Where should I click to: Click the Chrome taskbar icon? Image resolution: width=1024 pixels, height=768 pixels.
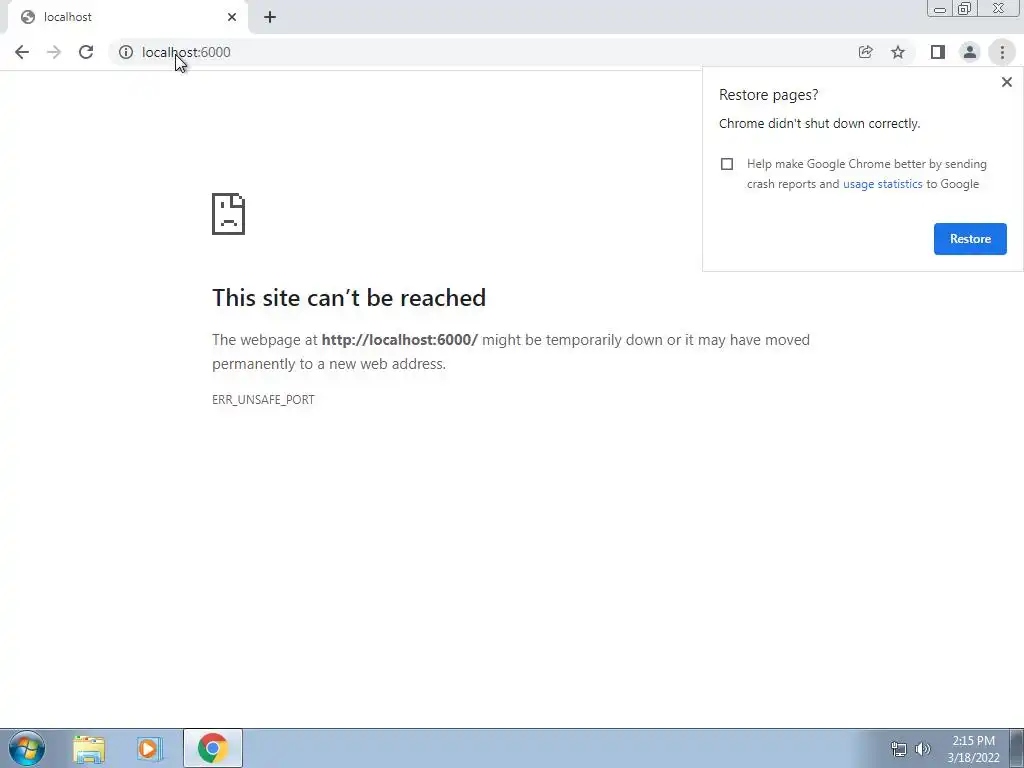213,748
